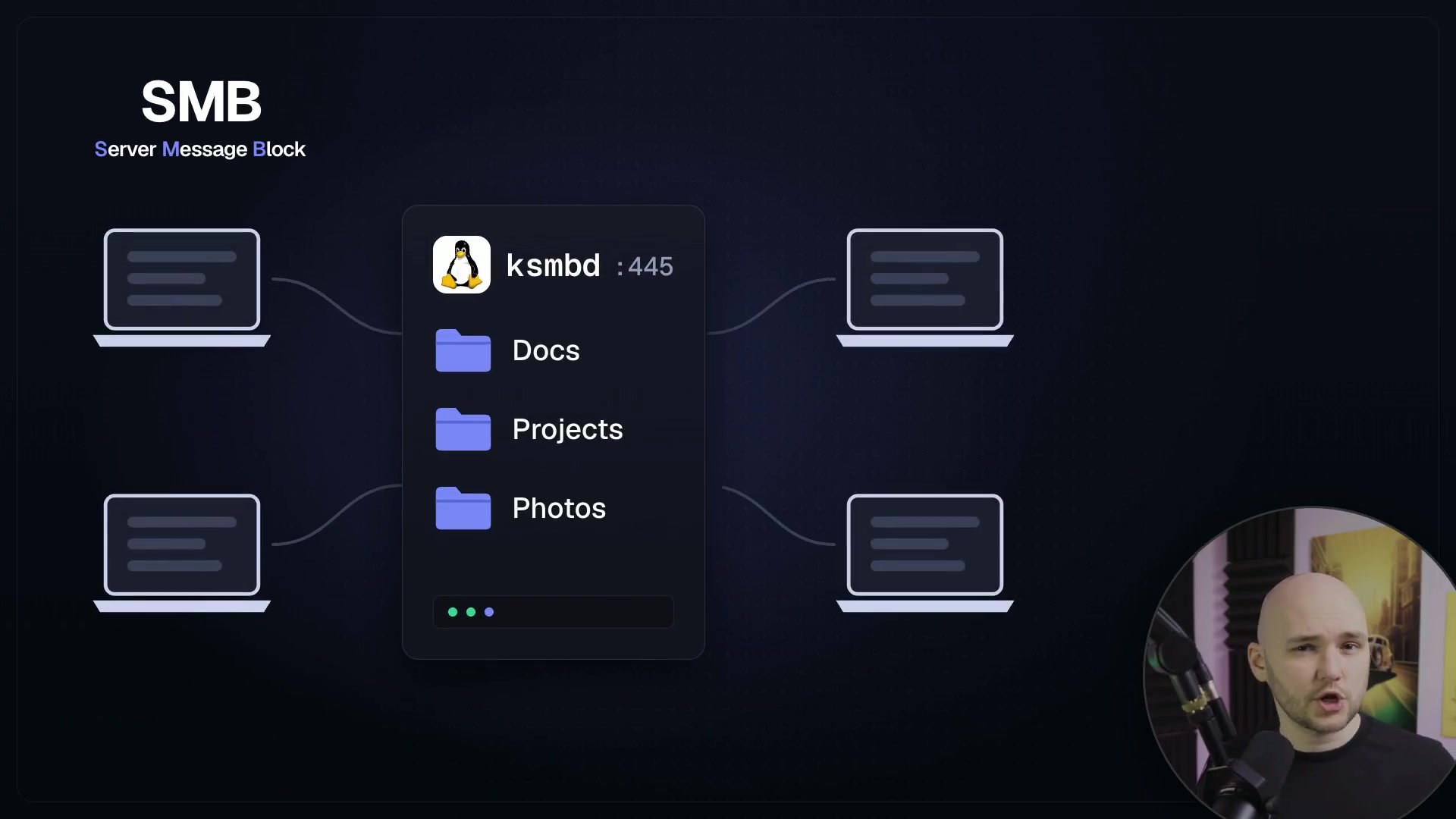The width and height of the screenshot is (1456, 819).
Task: Click the Photos folder label
Action: tap(559, 508)
